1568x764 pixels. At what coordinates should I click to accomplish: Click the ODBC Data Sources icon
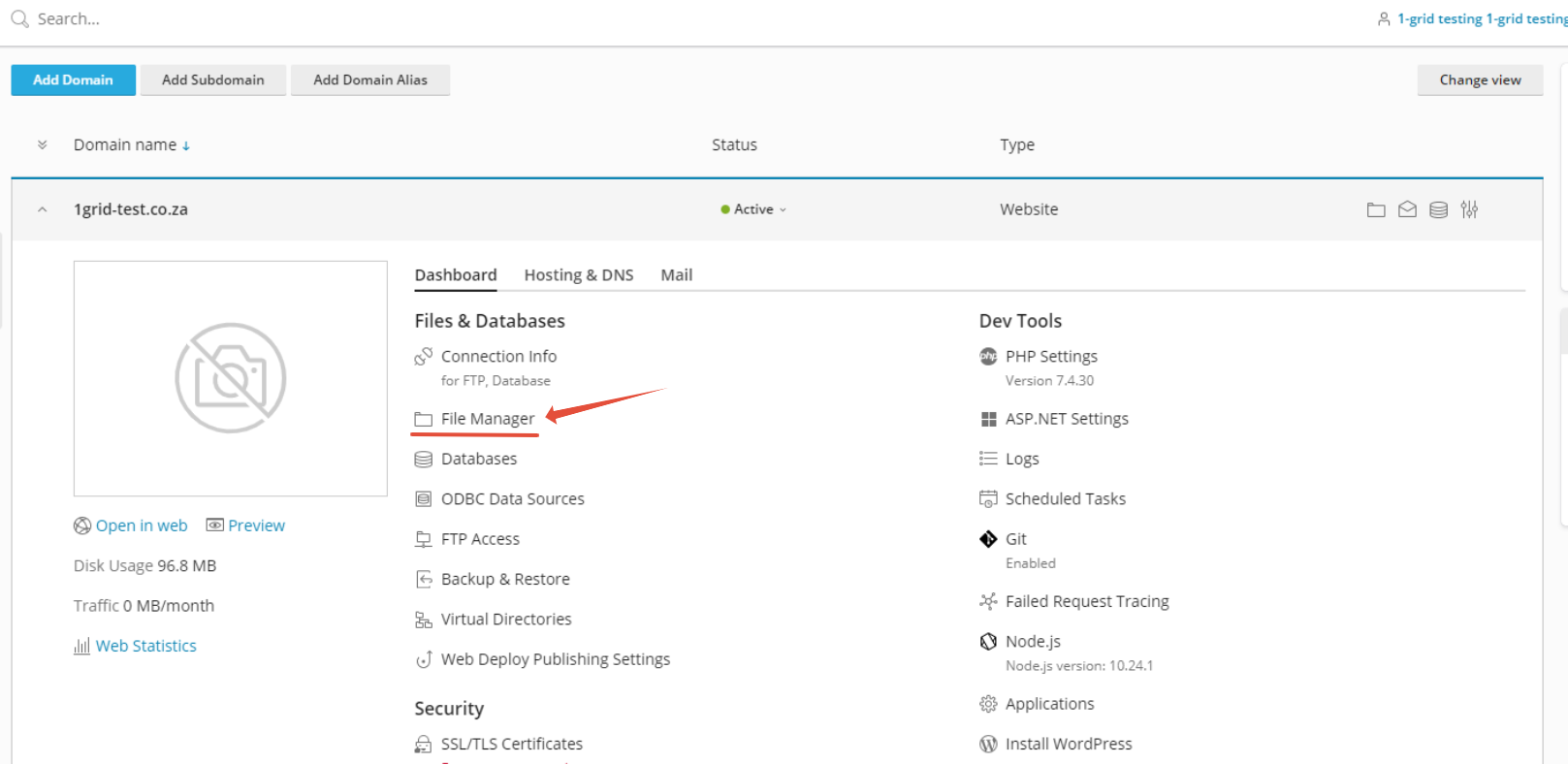423,499
